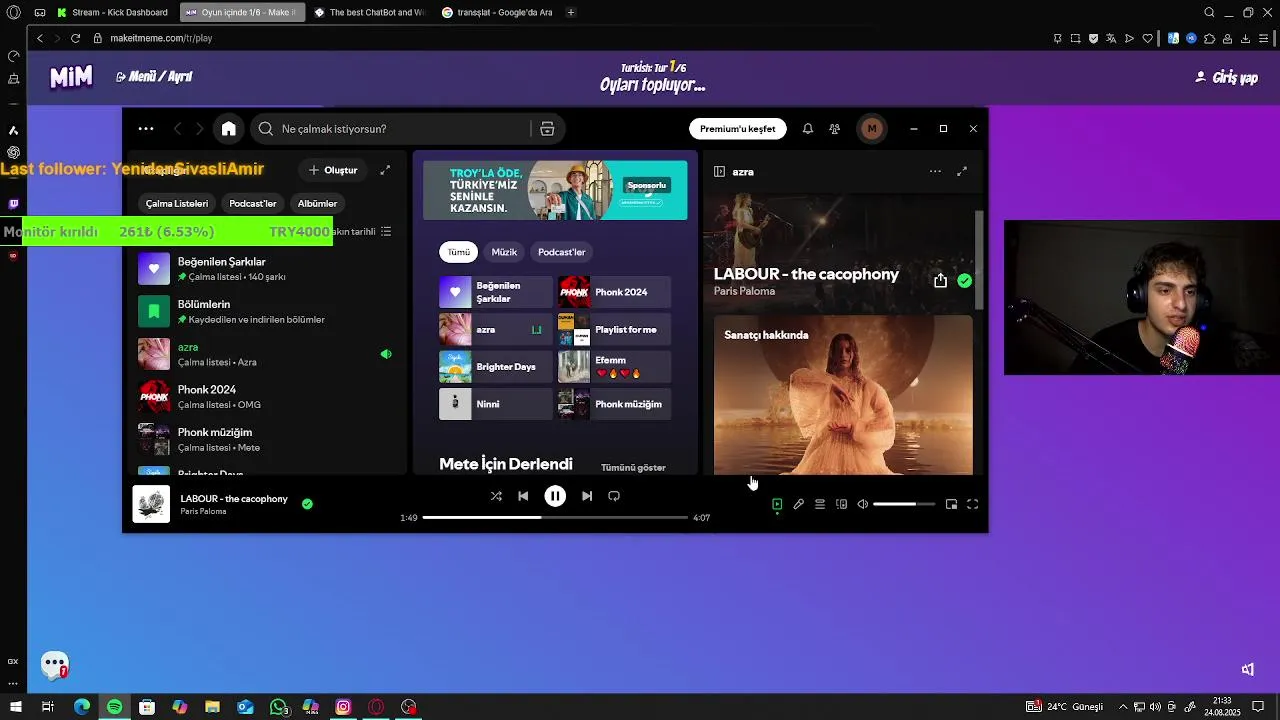1280x720 pixels.
Task: Mute Spotify with the speaker icon
Action: [x=863, y=504]
